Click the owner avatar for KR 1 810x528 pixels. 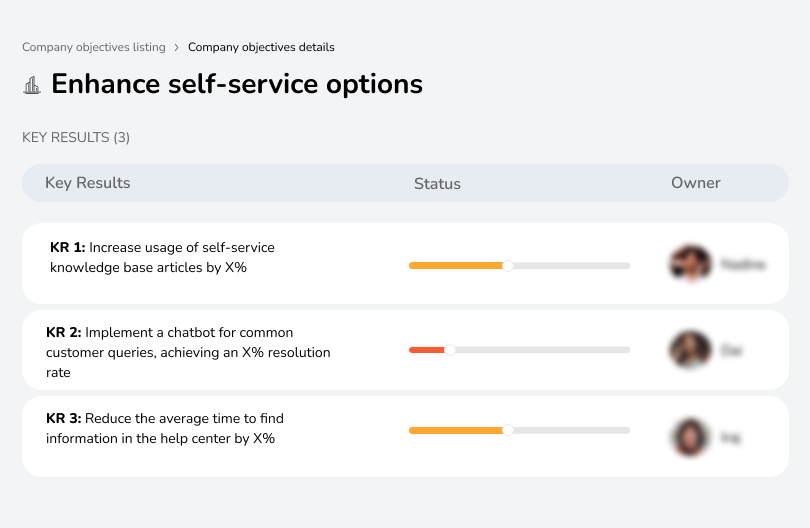tap(689, 264)
